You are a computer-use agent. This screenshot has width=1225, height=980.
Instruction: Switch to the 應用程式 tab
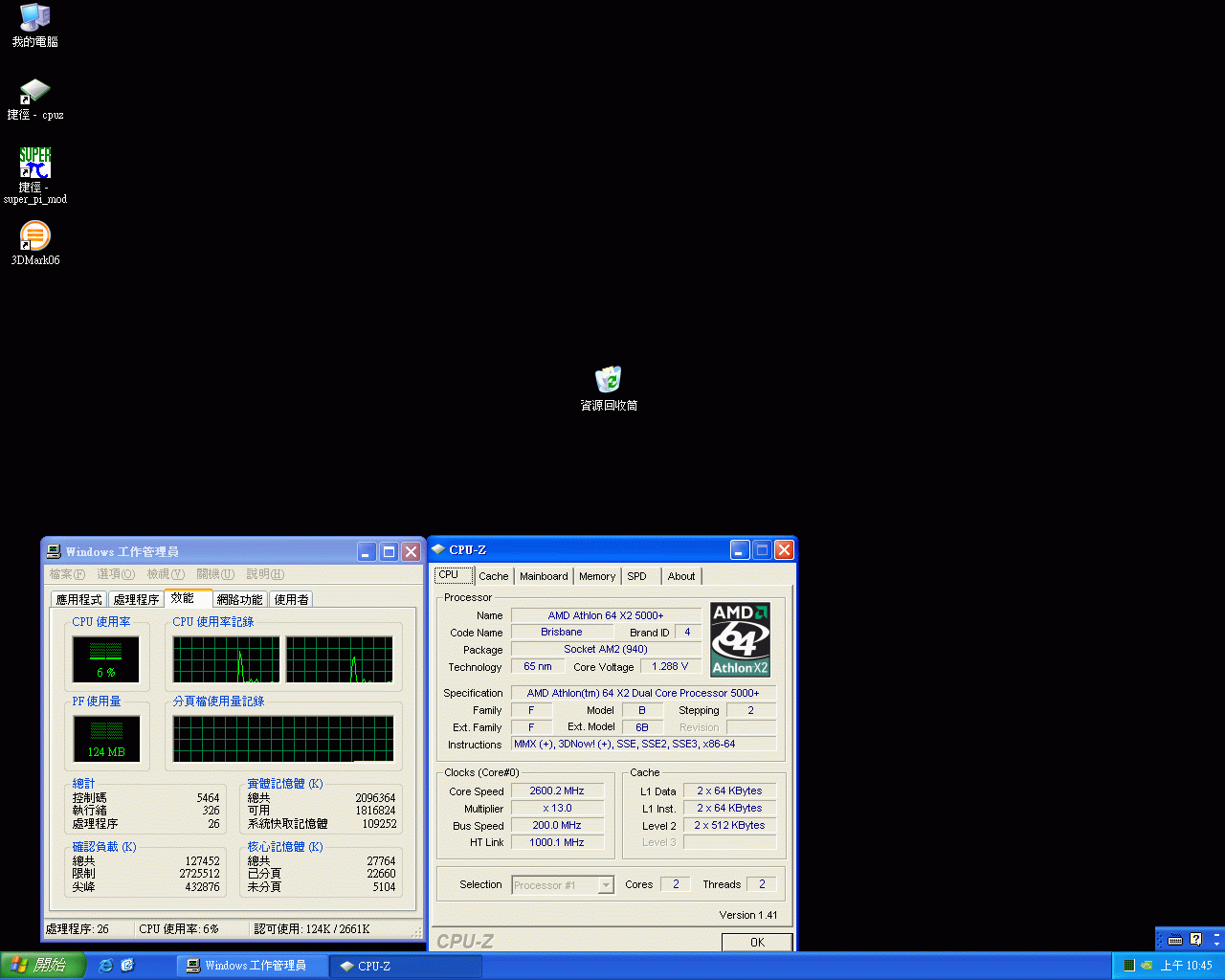pos(78,599)
